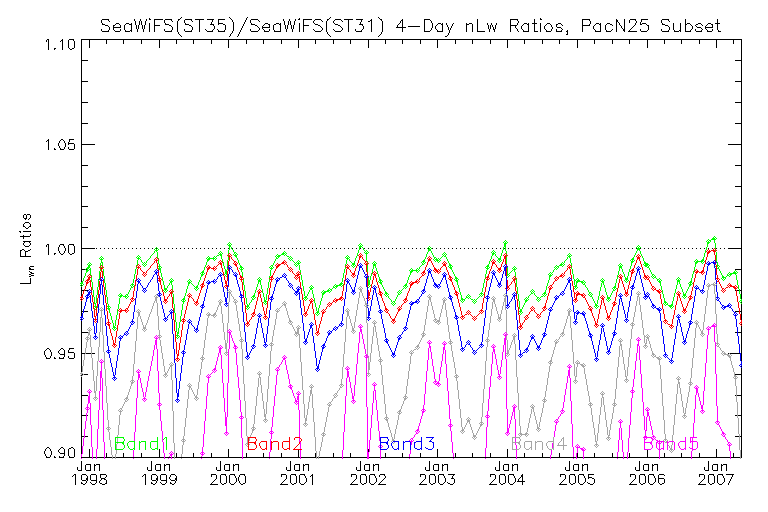Click the Jan 2005 x-axis label

coord(577,473)
